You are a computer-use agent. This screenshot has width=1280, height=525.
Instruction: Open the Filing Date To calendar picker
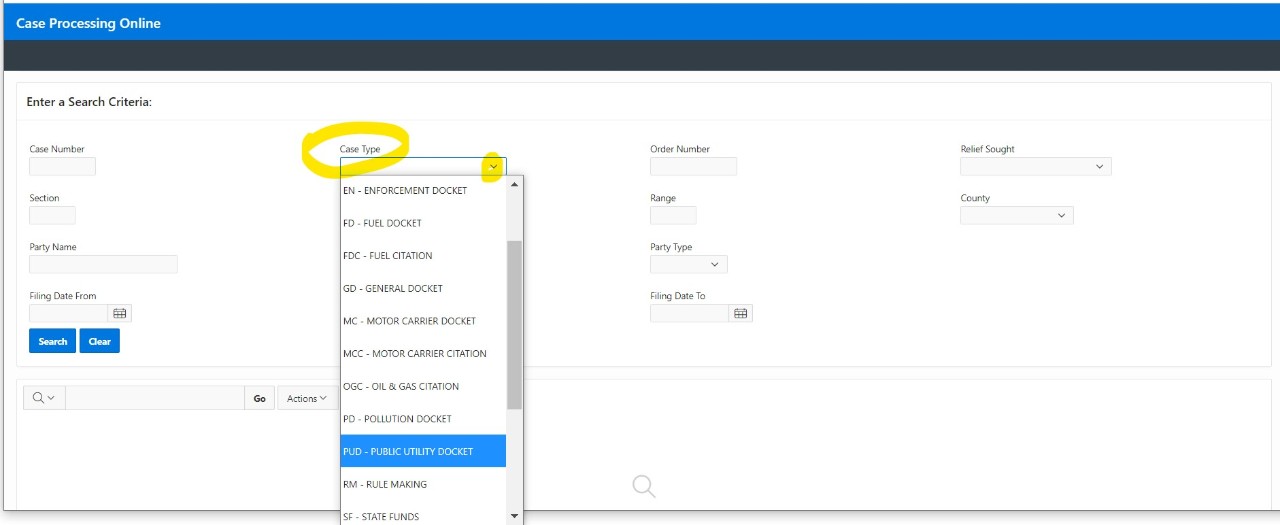[741, 313]
